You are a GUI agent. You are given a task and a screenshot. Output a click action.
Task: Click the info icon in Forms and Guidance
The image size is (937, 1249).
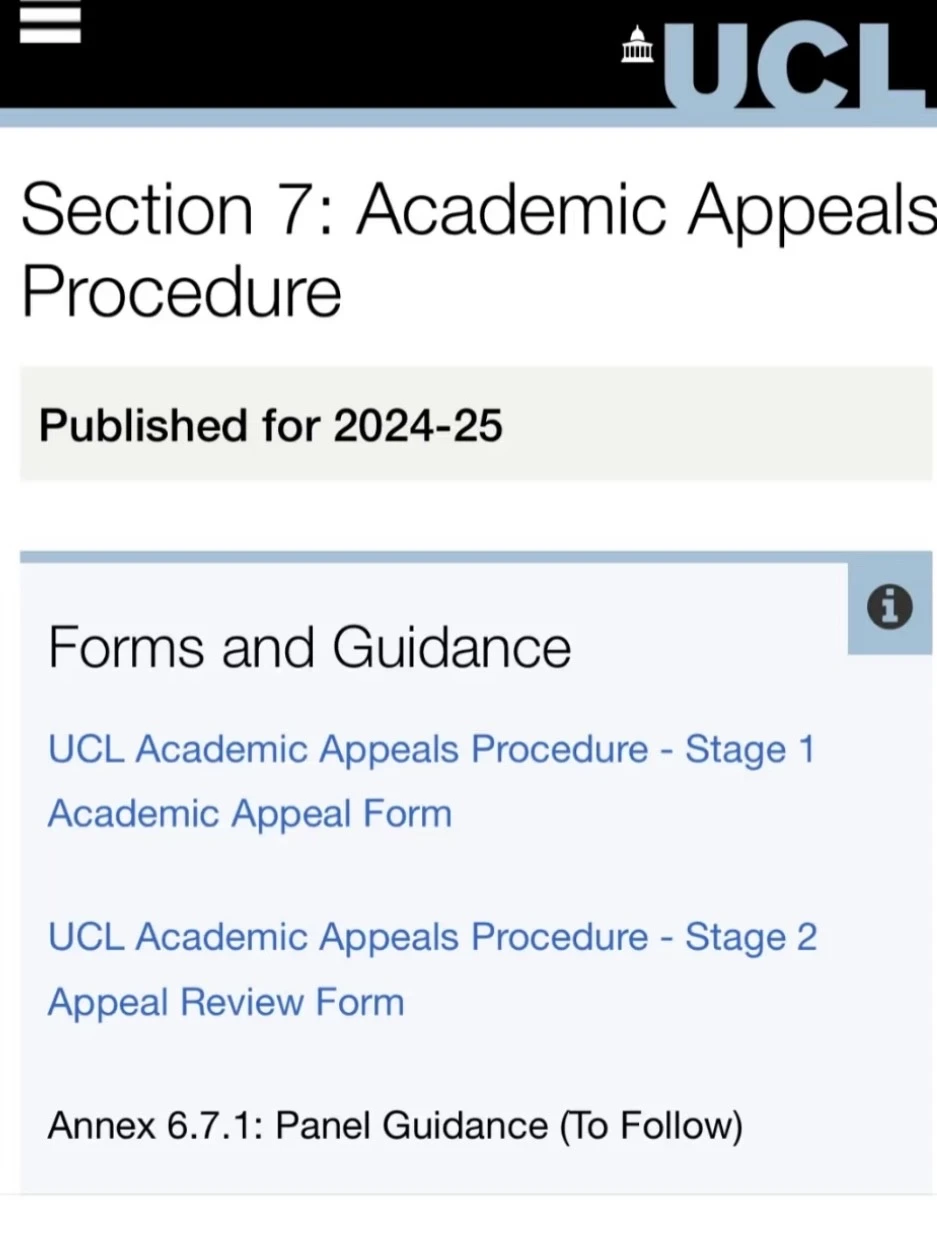click(x=889, y=607)
